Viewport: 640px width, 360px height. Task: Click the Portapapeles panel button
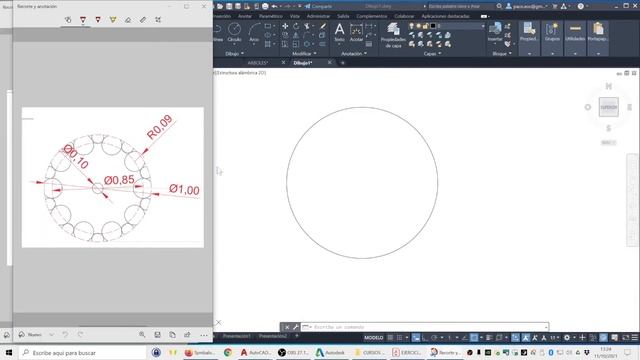(x=598, y=38)
